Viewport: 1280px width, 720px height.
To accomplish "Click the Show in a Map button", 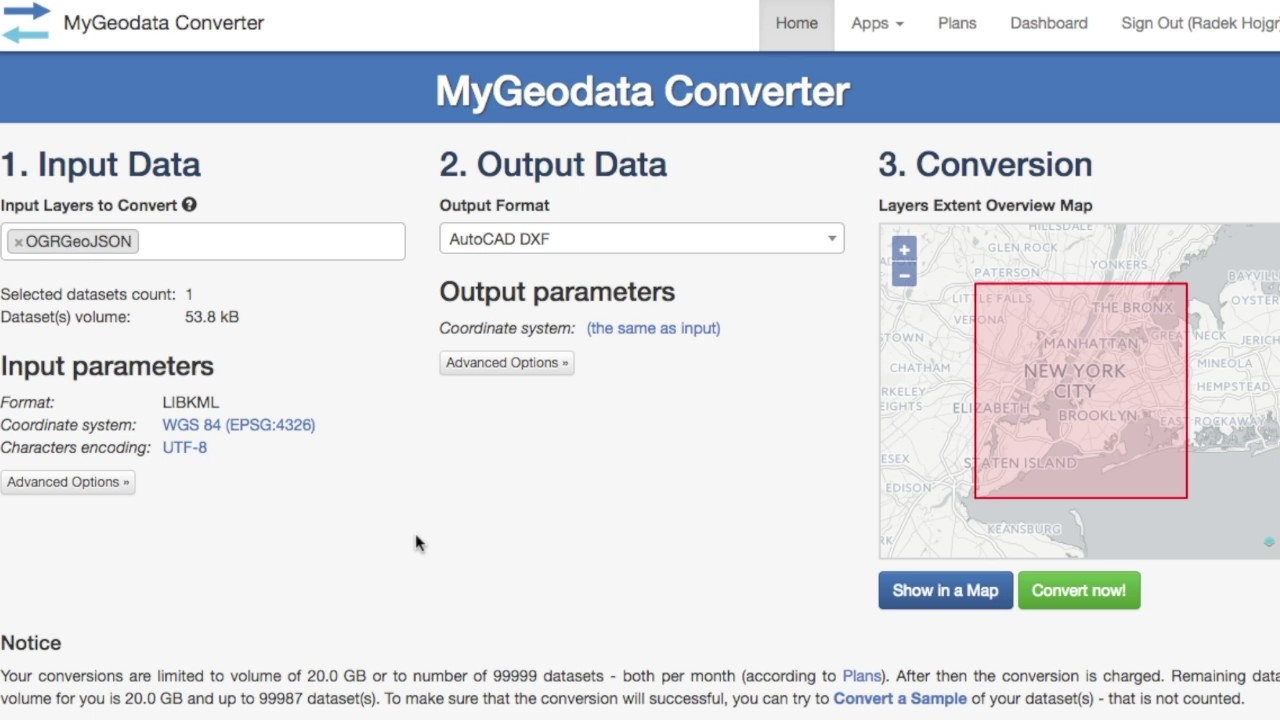I will coord(945,591).
